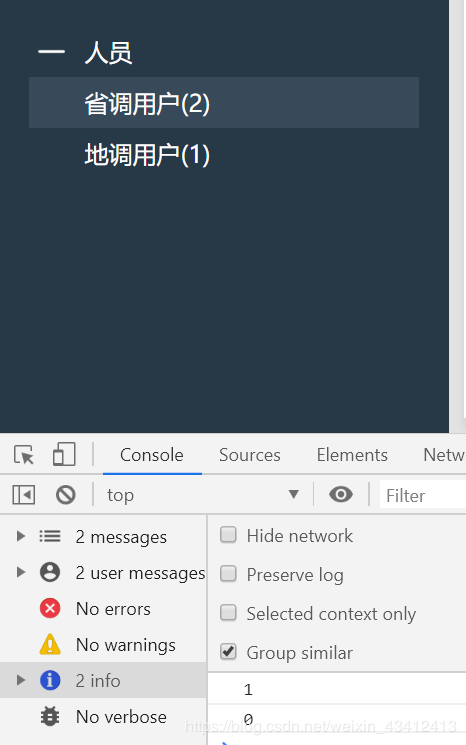The image size is (466, 745).
Task: Activate the inspect element picker icon
Action: coord(24,455)
